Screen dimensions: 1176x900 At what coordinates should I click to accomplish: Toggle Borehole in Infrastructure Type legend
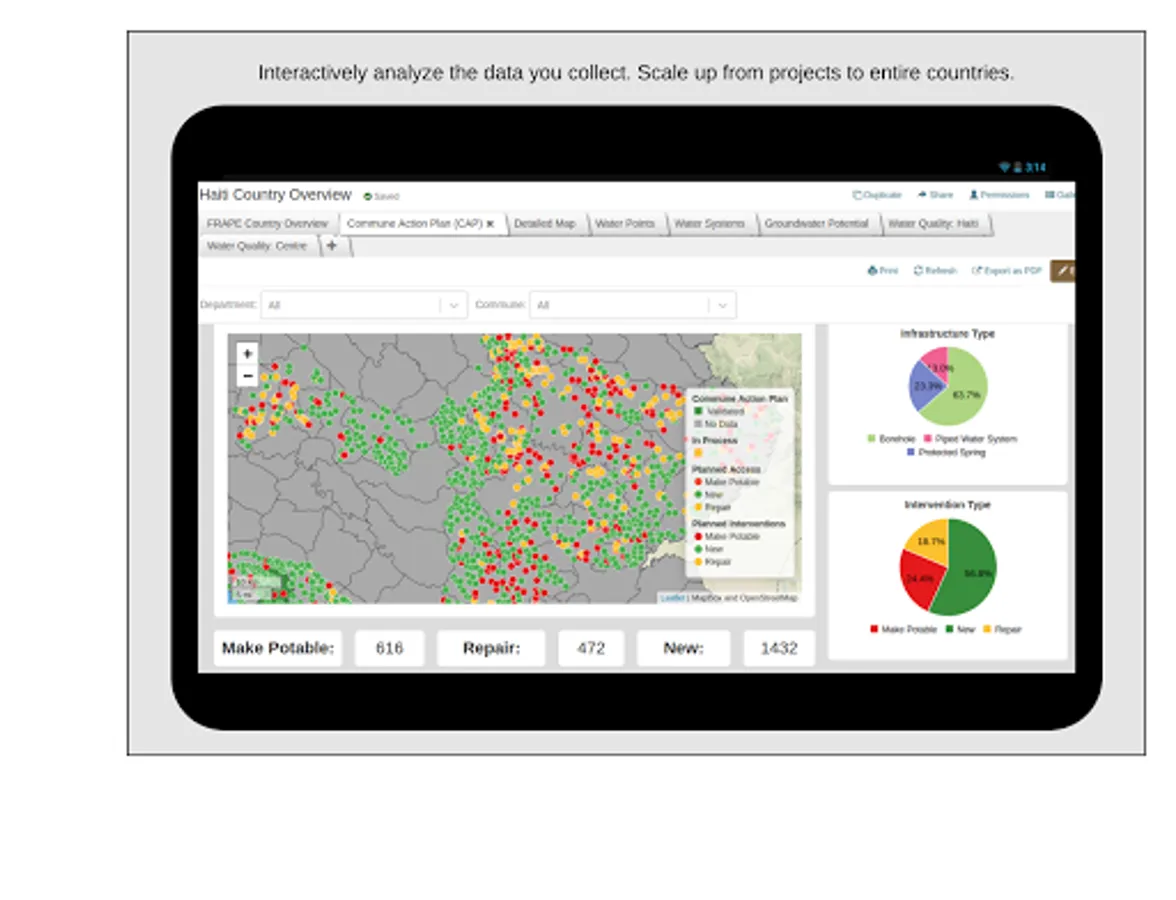[x=892, y=439]
